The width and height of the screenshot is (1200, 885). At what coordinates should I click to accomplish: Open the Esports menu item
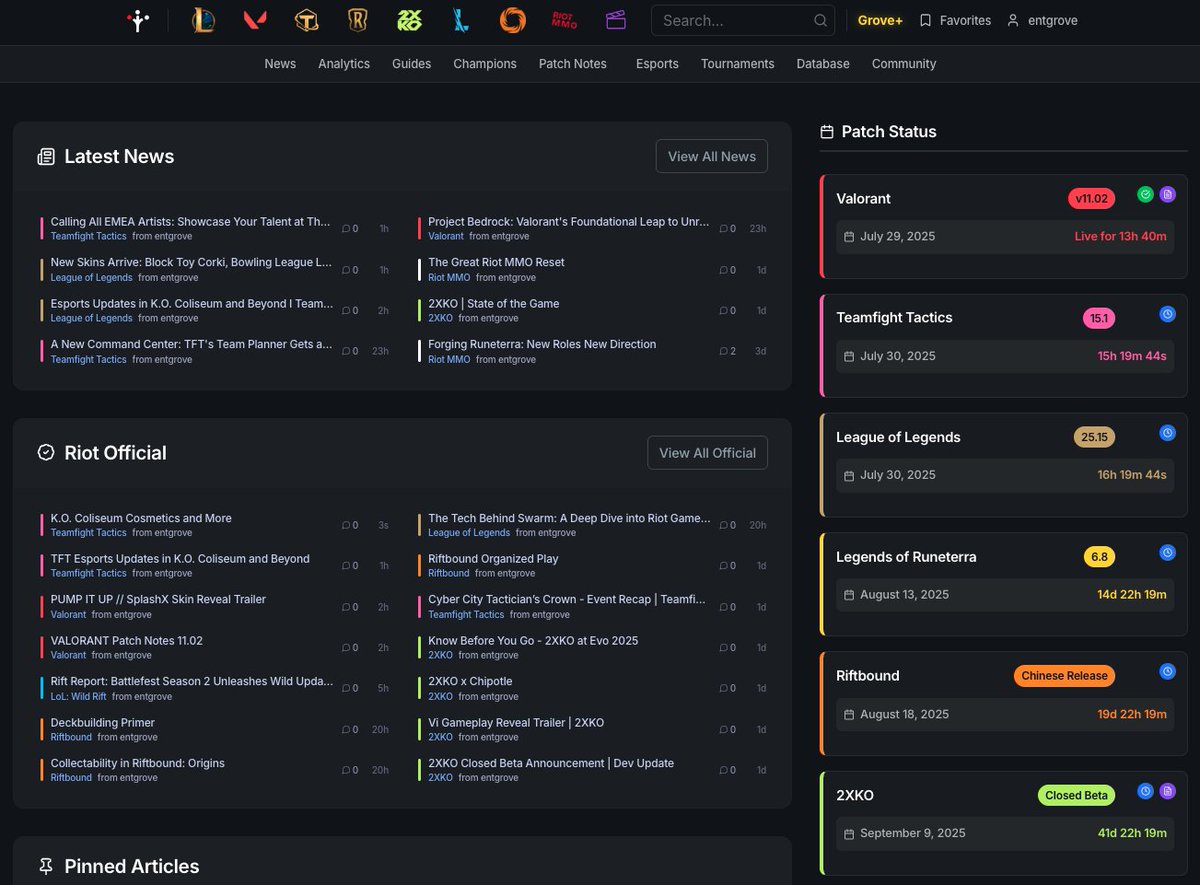click(657, 63)
